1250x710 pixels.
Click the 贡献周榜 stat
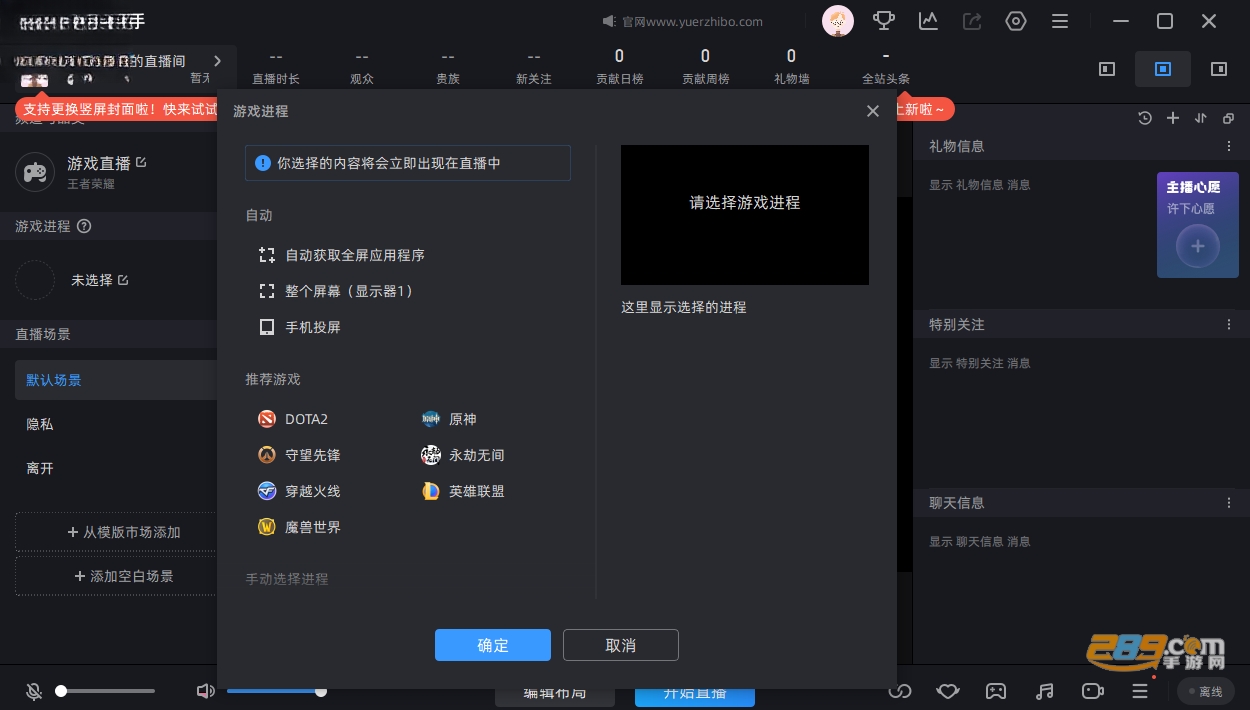click(705, 67)
